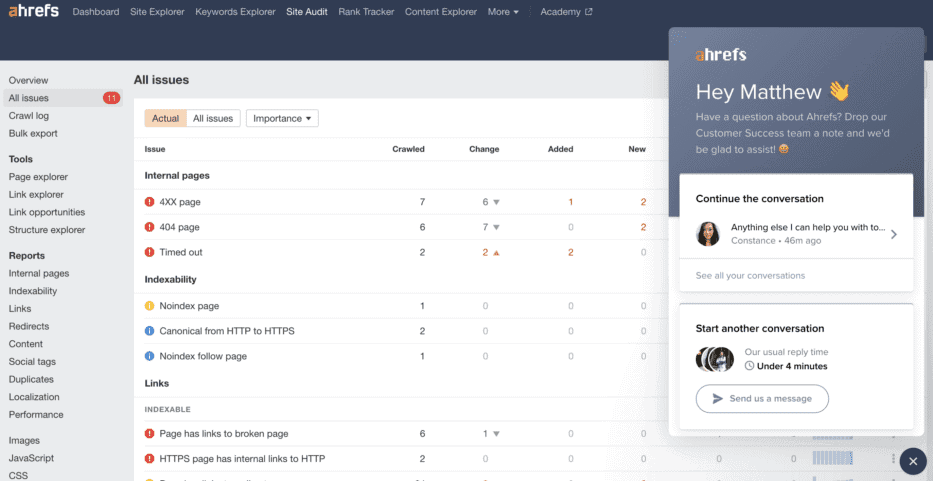
Task: Click Canonical from HTTP to HTTPS issue name
Action: [x=227, y=331]
